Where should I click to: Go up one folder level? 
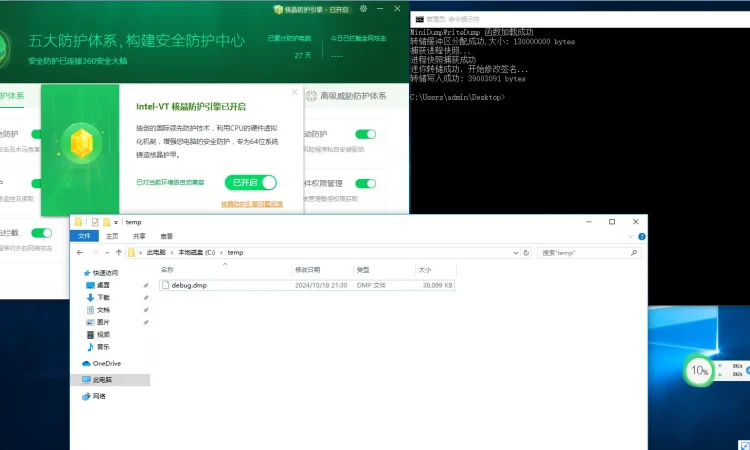click(119, 252)
